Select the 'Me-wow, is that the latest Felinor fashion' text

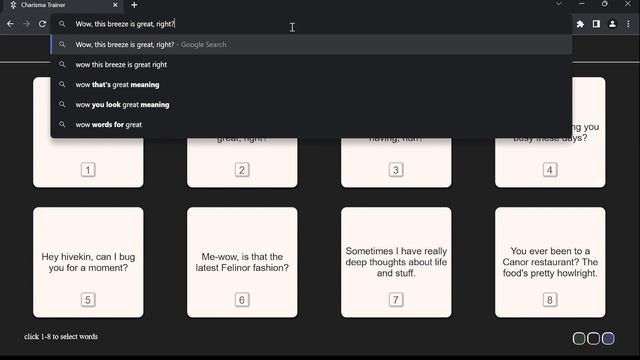(242, 262)
